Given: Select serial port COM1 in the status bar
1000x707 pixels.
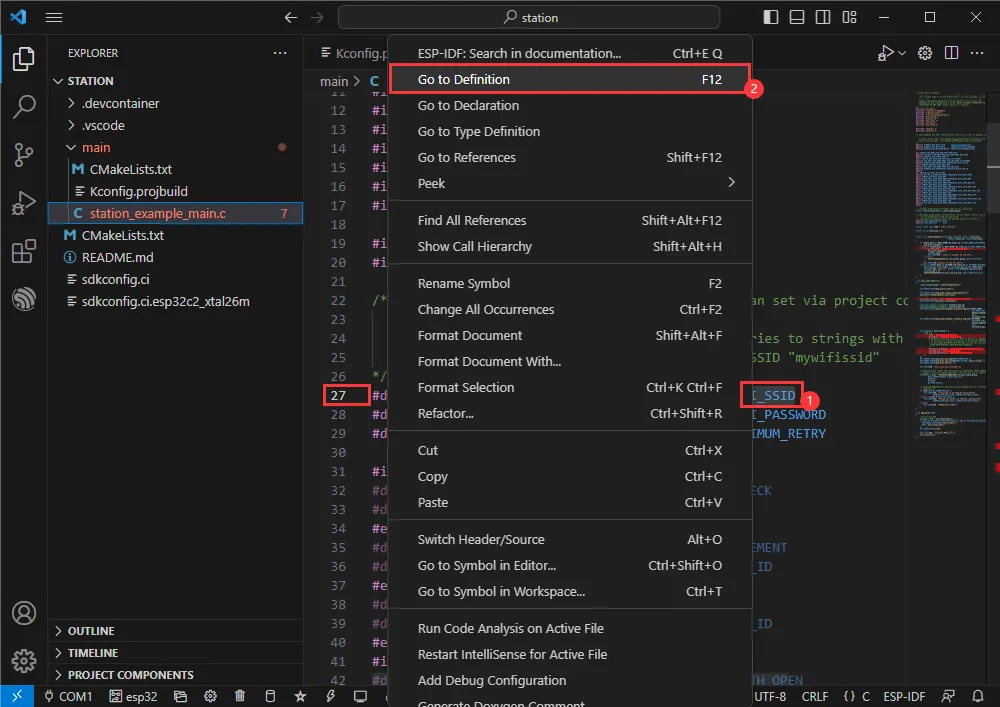Looking at the screenshot, I should (x=68, y=695).
